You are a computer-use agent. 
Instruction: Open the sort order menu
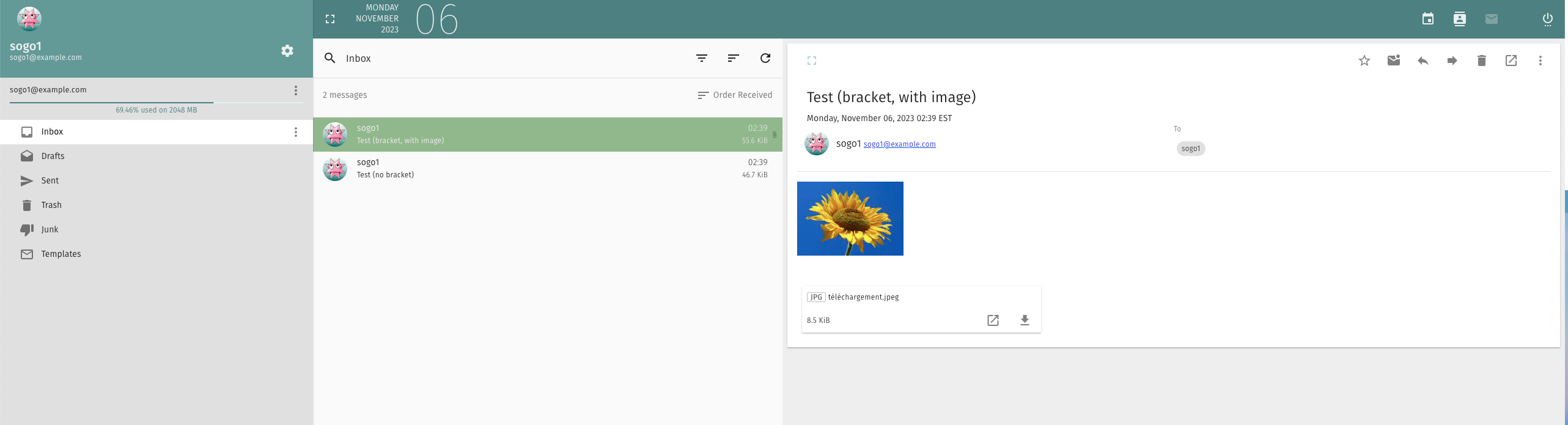(x=733, y=58)
